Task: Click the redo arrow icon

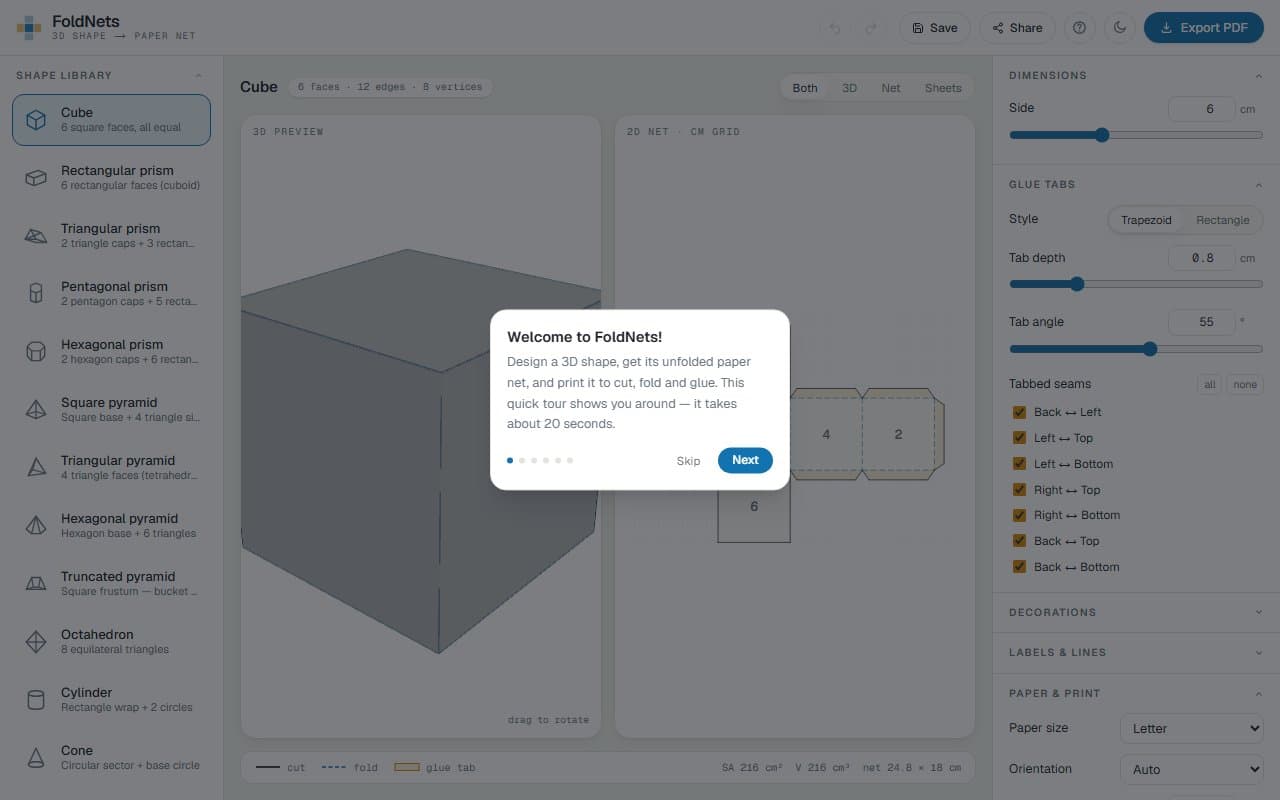Action: click(871, 28)
